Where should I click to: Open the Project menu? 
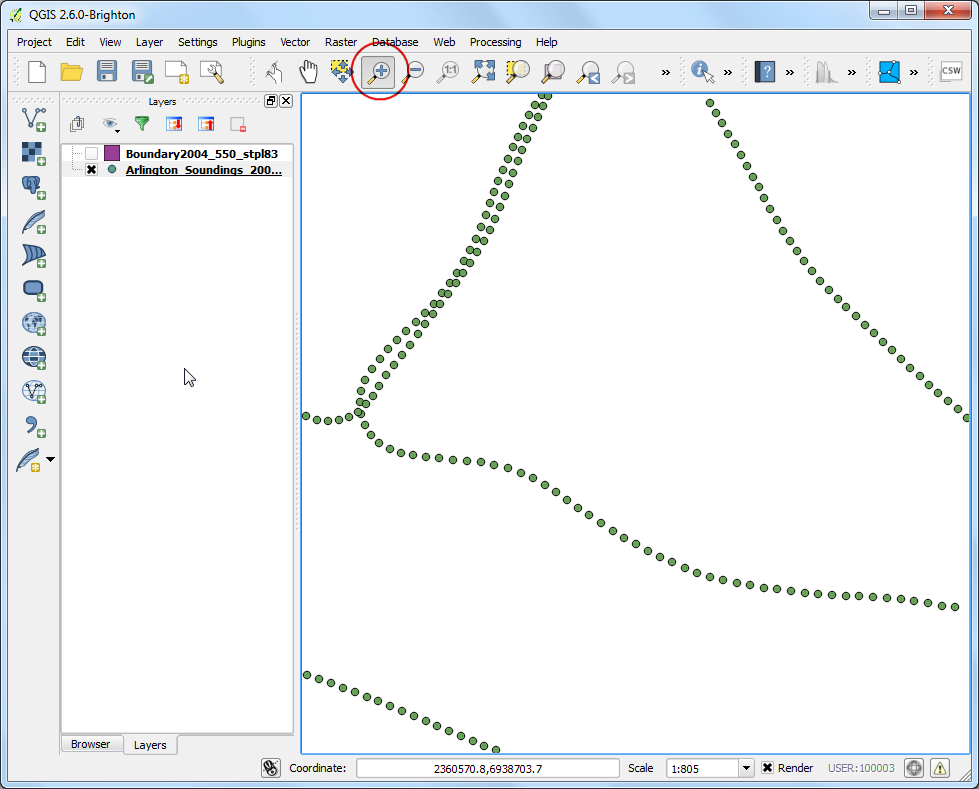coord(34,42)
